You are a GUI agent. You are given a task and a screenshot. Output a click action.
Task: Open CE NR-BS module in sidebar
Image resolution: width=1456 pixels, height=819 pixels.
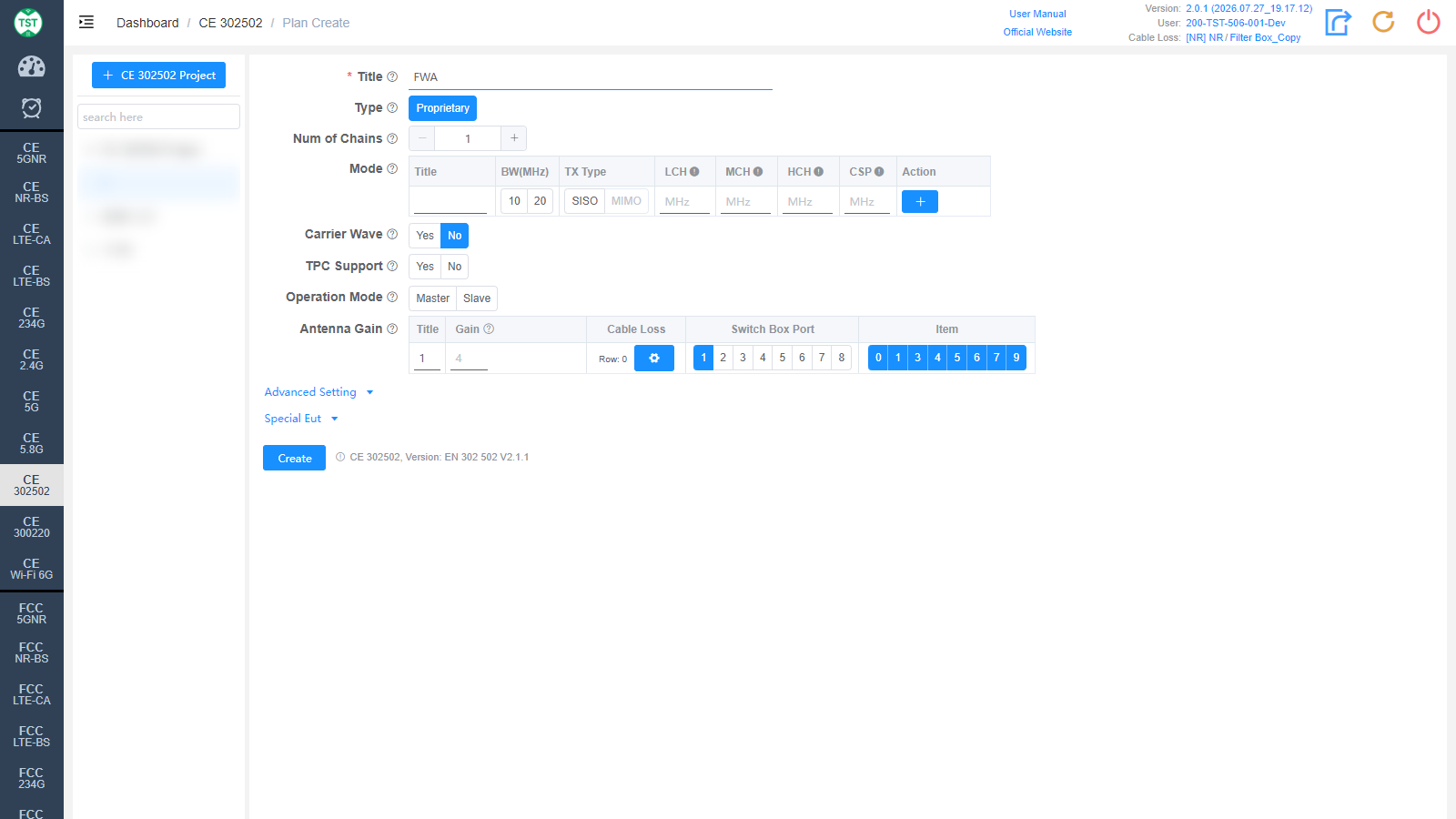32,192
